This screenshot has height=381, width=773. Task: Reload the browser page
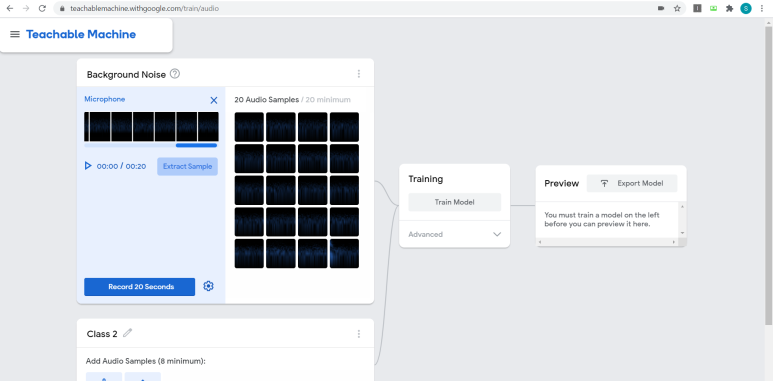pyautogui.click(x=42, y=8)
